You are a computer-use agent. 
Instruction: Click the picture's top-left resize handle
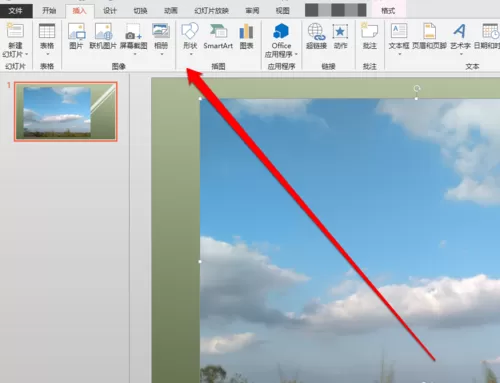tap(200, 98)
